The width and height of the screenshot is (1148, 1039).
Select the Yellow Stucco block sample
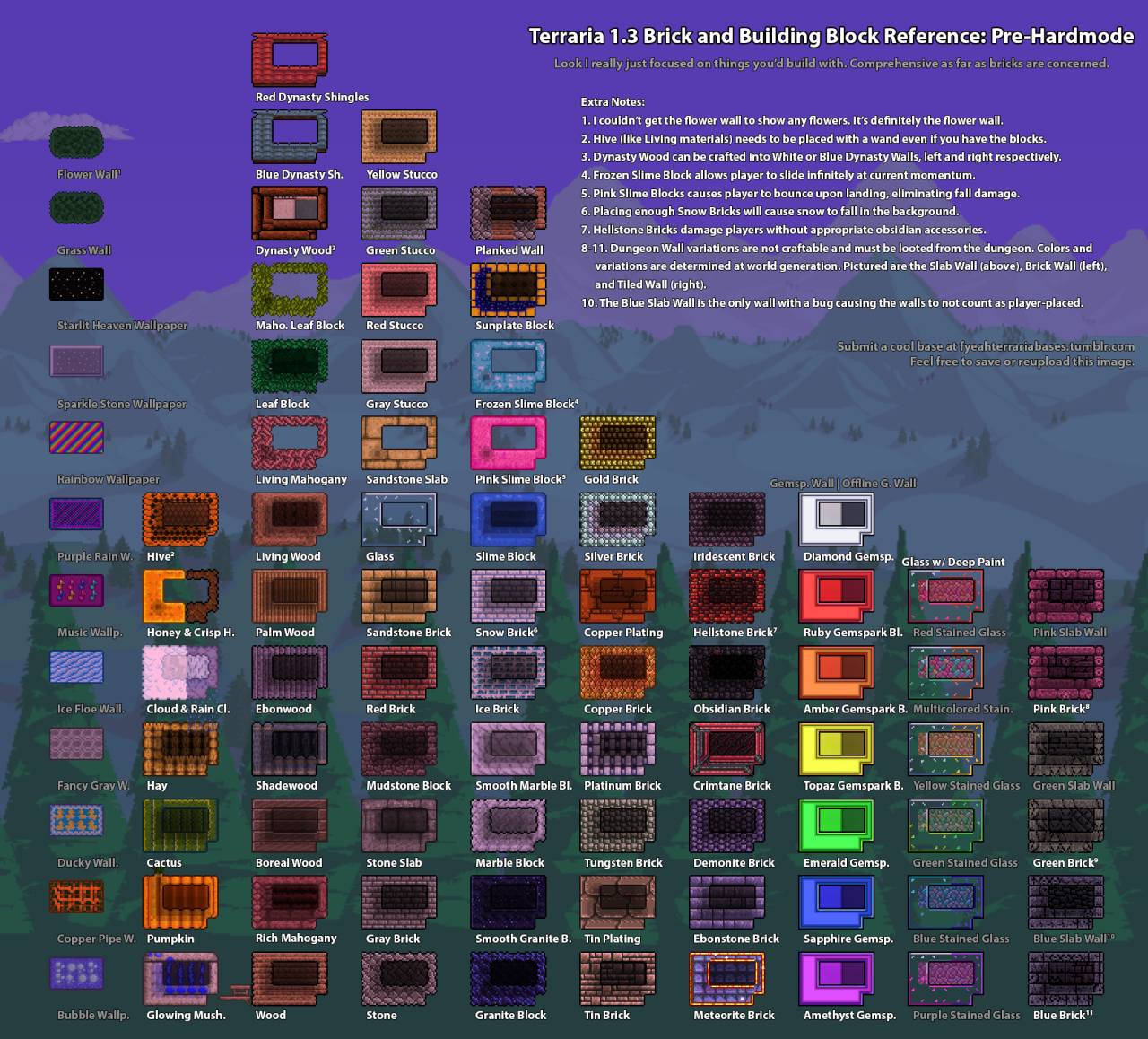click(x=399, y=136)
